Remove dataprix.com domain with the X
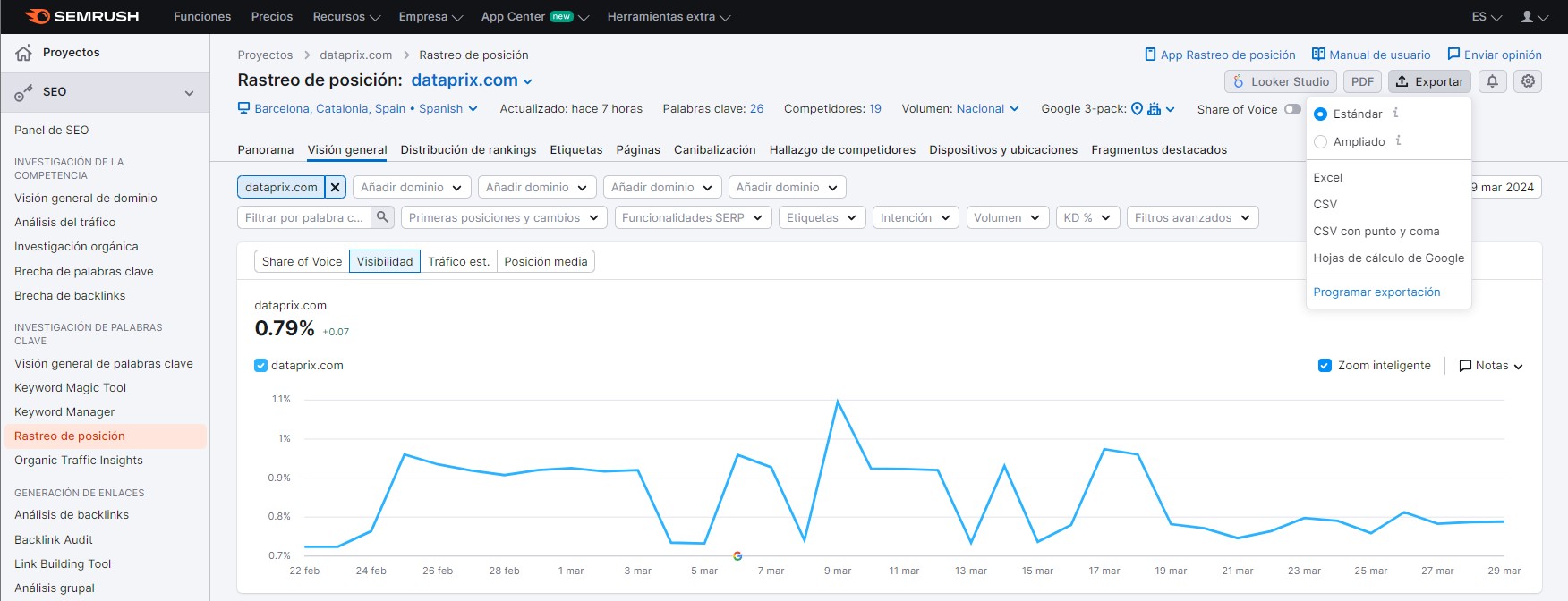This screenshot has height=601, width=1568. (335, 187)
